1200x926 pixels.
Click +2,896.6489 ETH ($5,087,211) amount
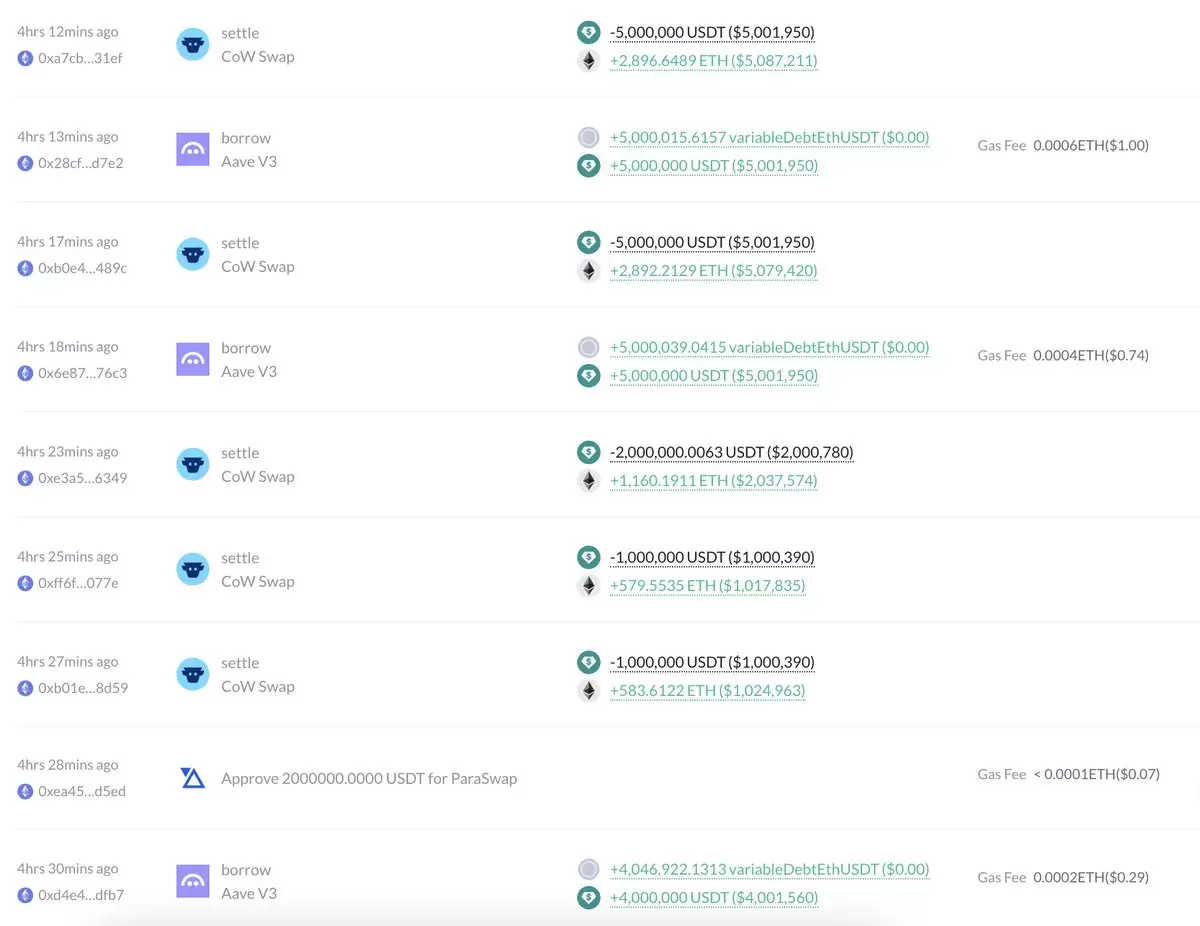tap(713, 61)
